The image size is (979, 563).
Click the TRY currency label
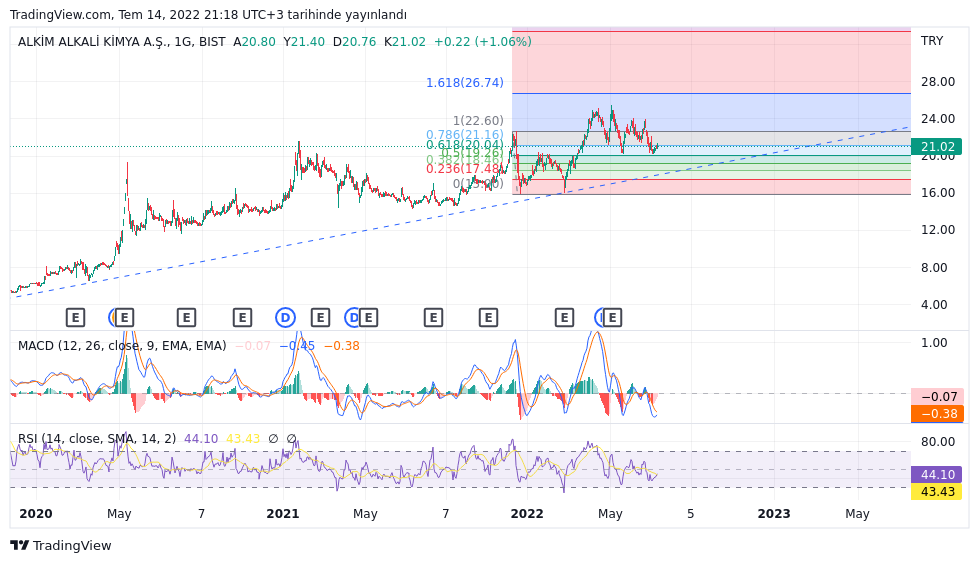tap(932, 41)
